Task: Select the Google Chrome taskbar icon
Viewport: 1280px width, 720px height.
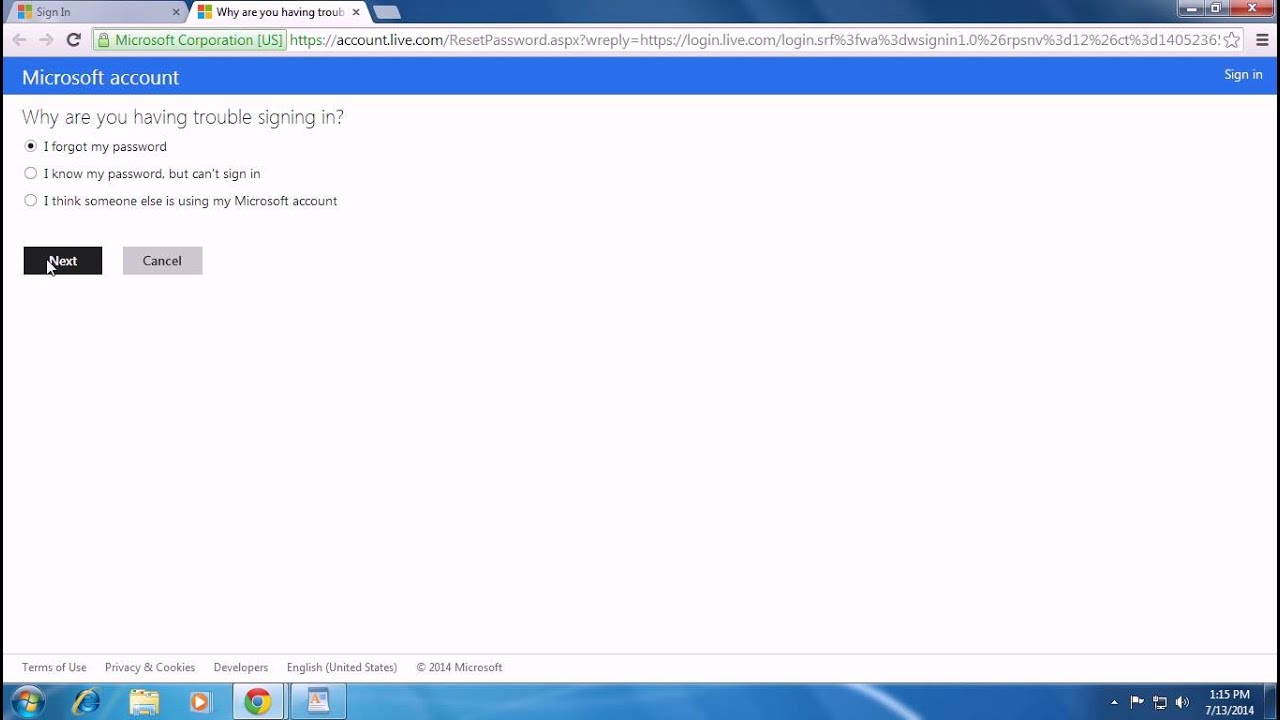Action: click(x=258, y=702)
